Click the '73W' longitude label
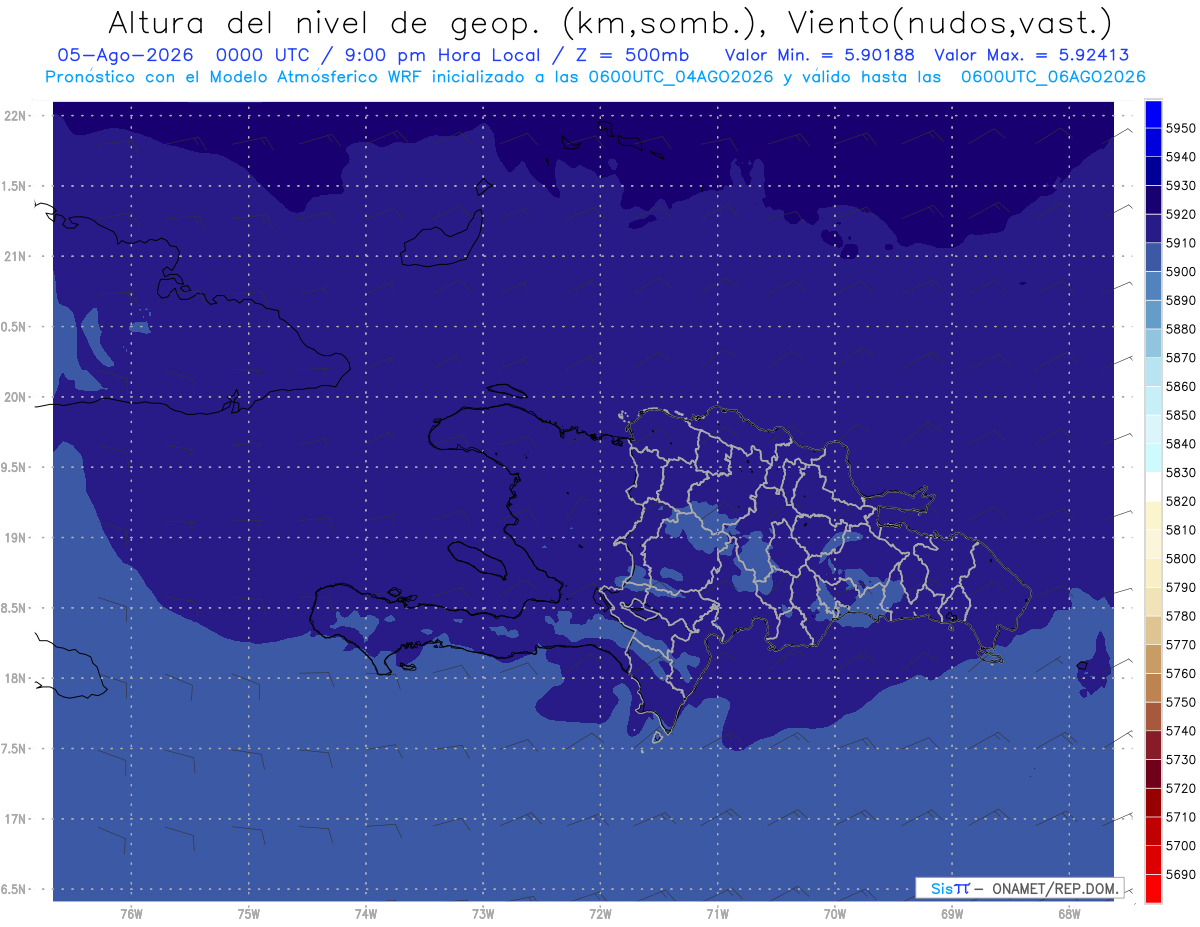Image resolution: width=1200 pixels, height=927 pixels. [x=483, y=914]
